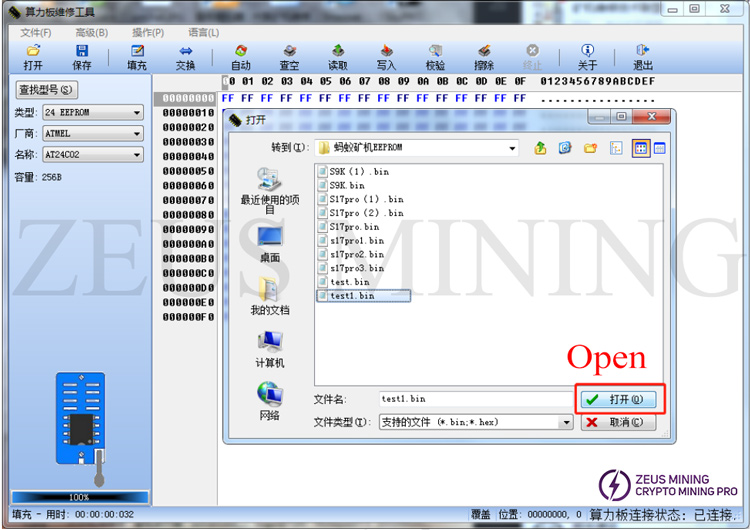Click the 读取 (Read) toolbar icon
This screenshot has height=530, width=750.
click(338, 57)
